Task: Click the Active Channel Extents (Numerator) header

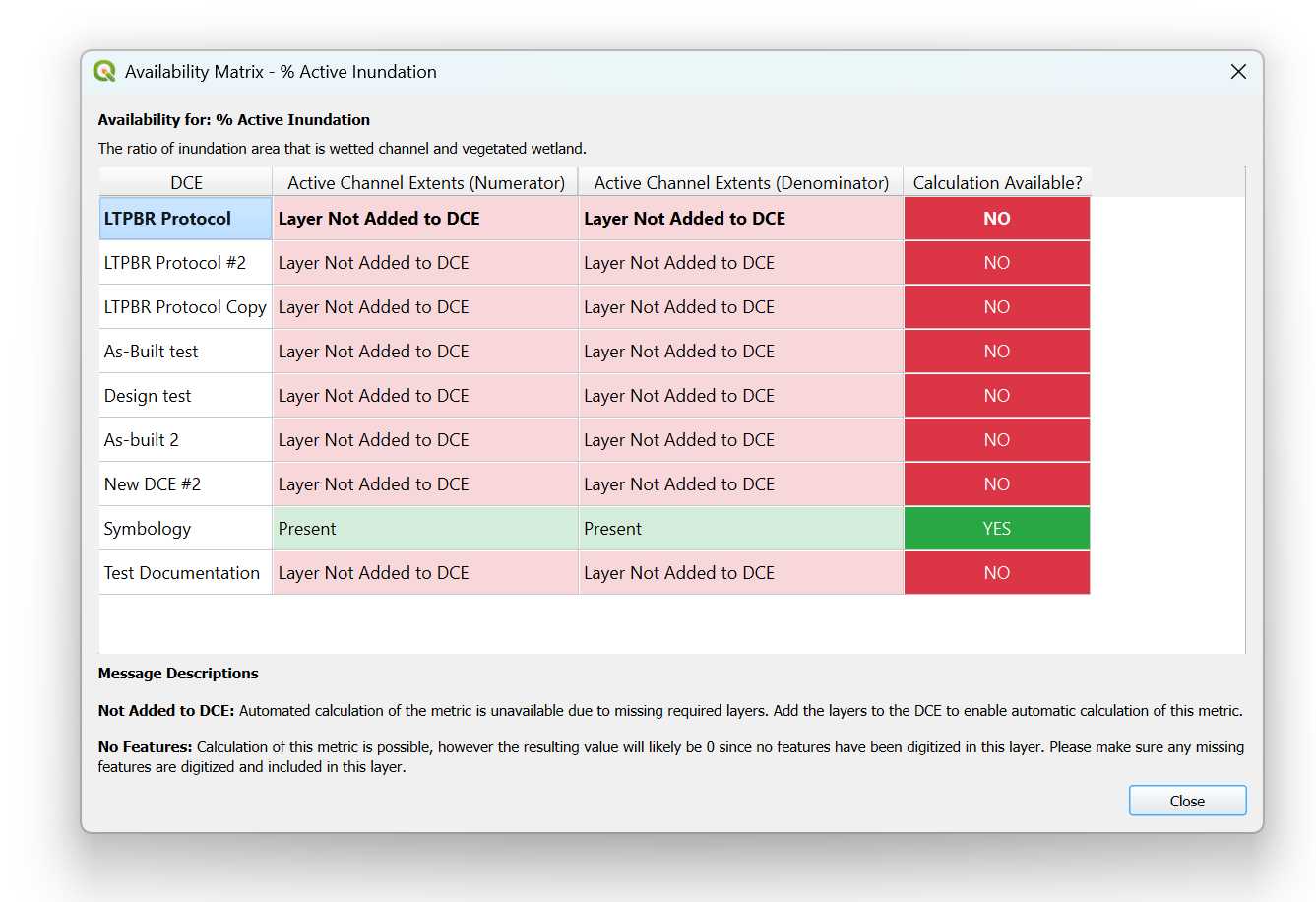Action: pyautogui.click(x=425, y=182)
